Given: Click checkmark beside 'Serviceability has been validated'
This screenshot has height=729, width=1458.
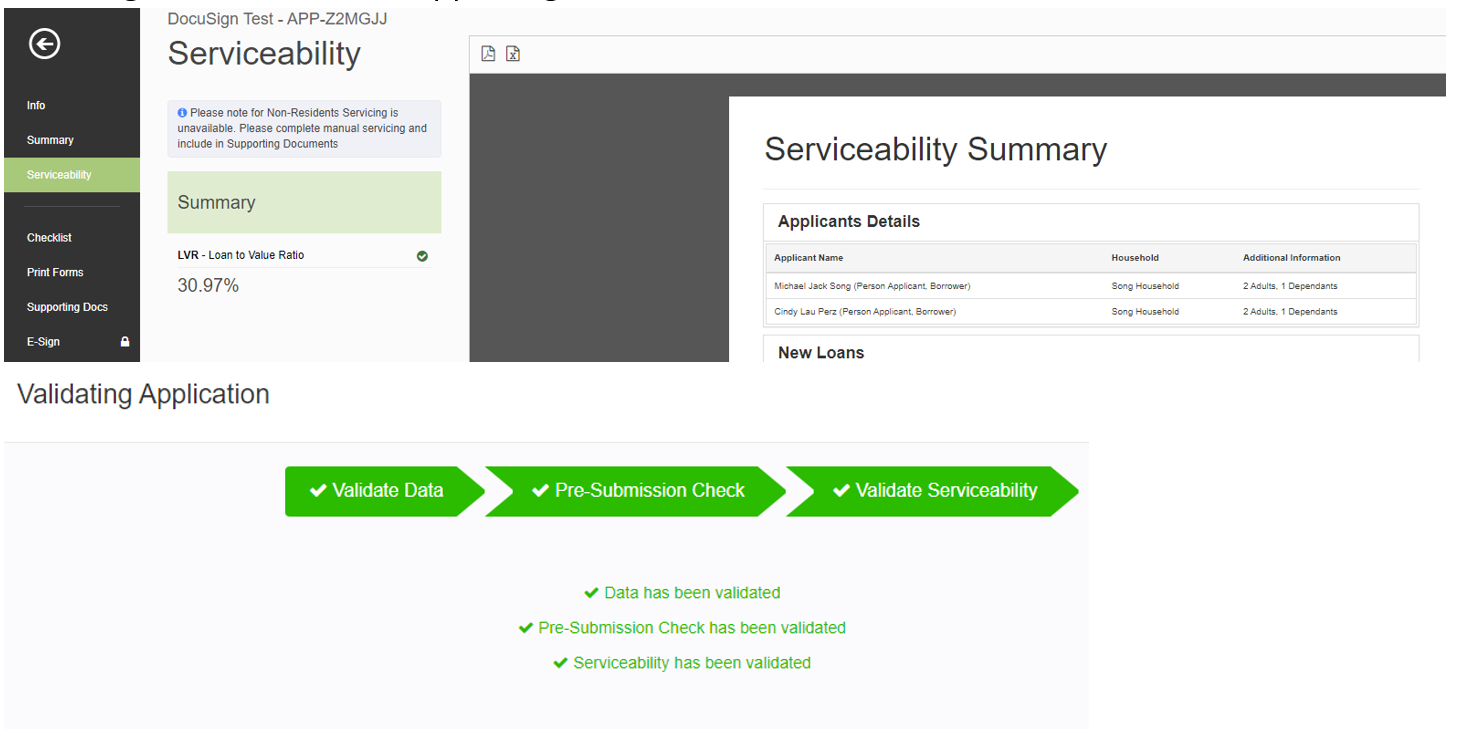Looking at the screenshot, I should point(561,663).
